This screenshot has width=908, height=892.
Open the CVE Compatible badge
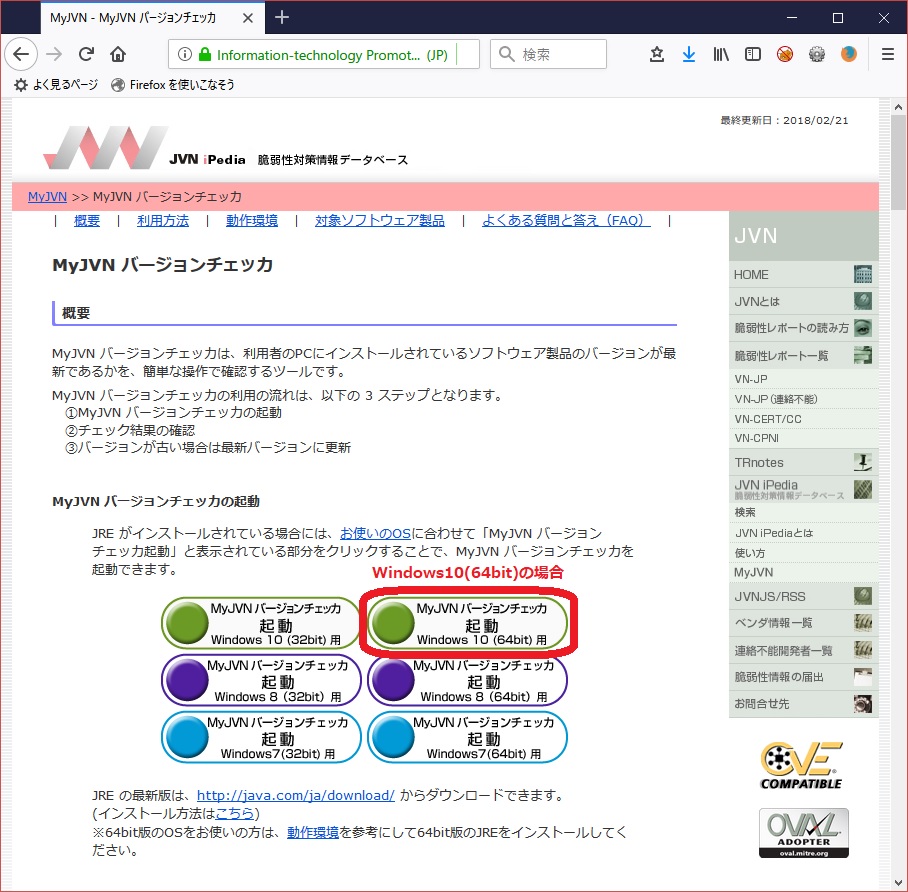(802, 766)
